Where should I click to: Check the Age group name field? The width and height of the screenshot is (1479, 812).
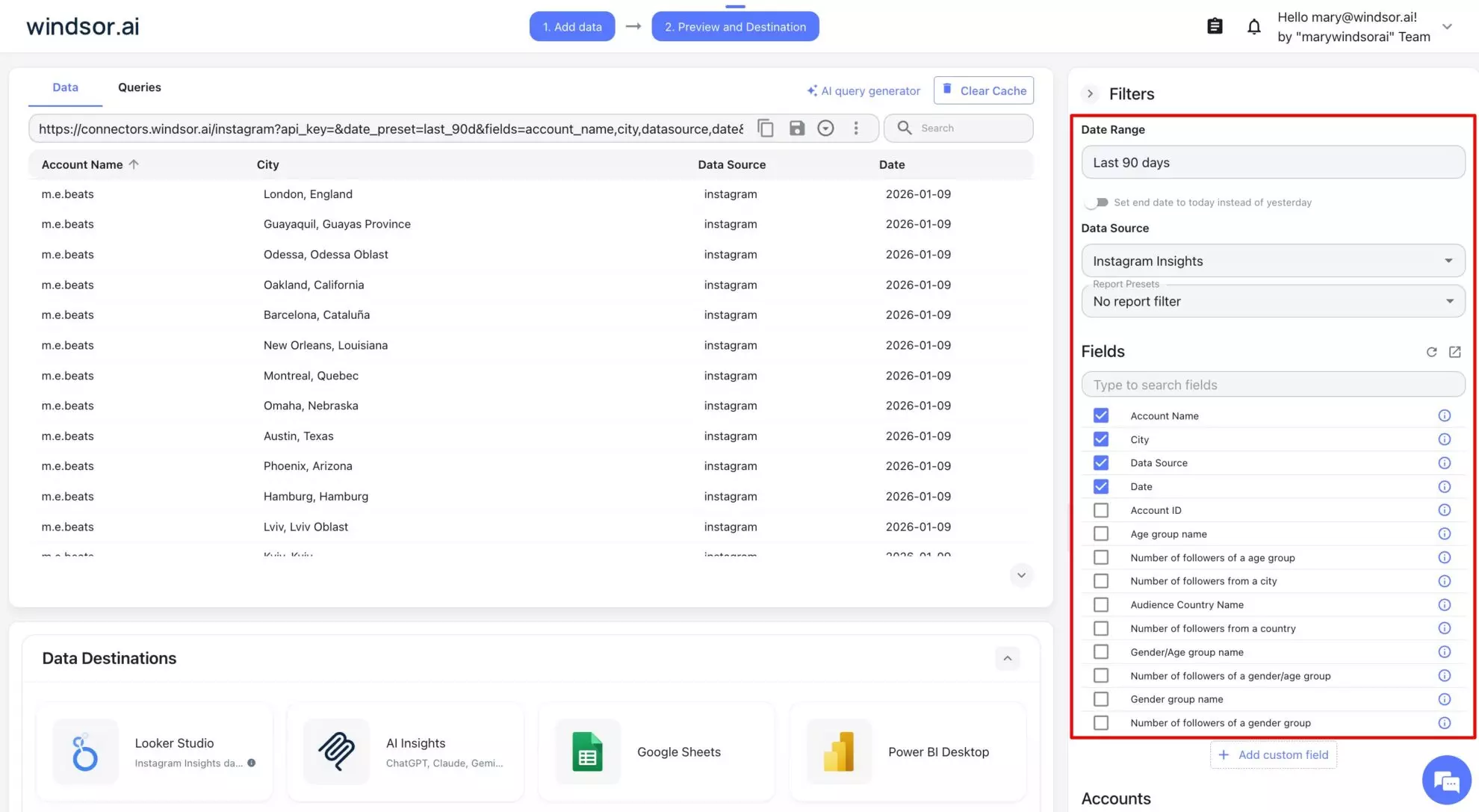pyautogui.click(x=1100, y=534)
